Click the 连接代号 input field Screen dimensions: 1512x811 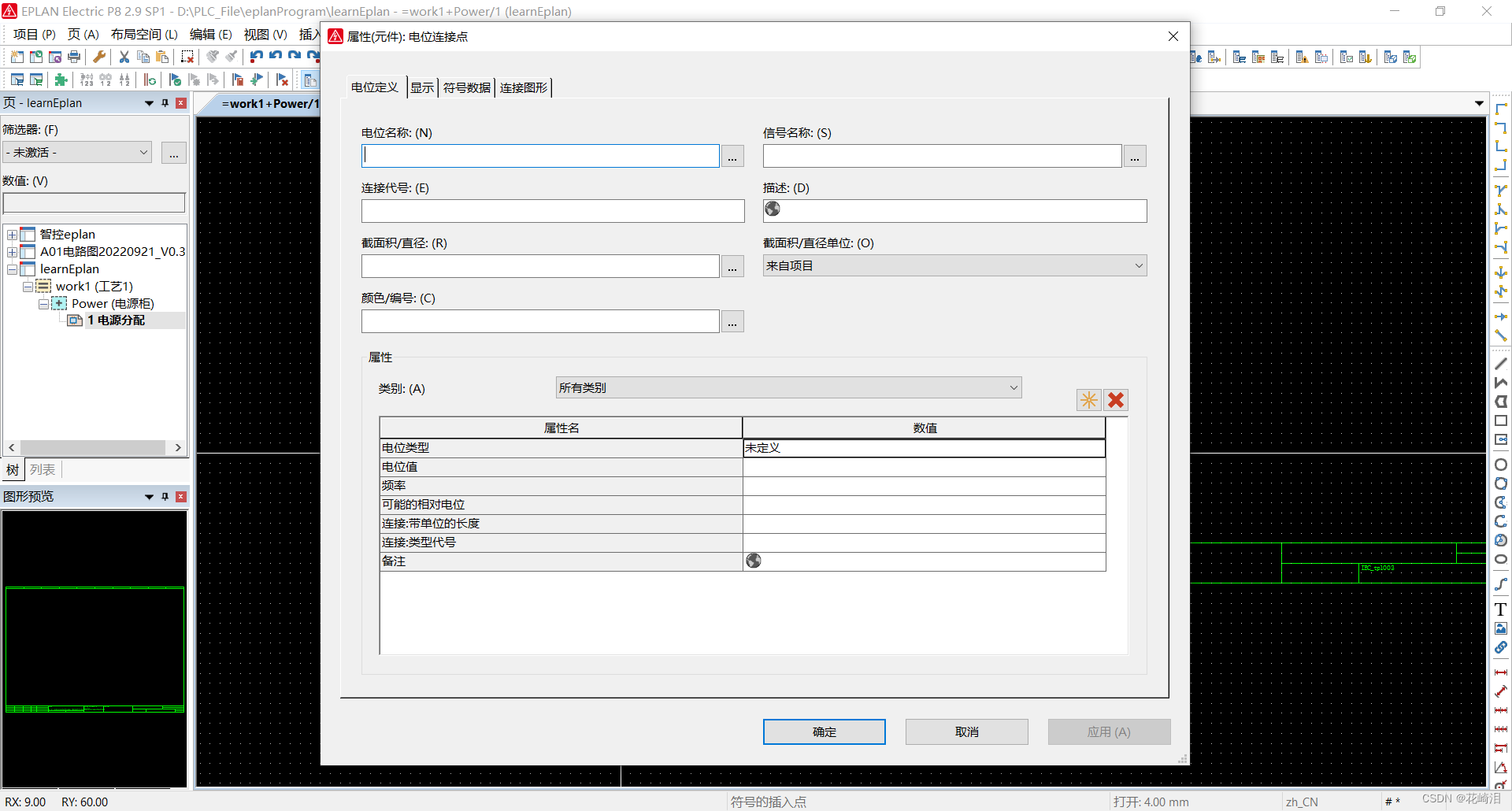click(x=553, y=211)
